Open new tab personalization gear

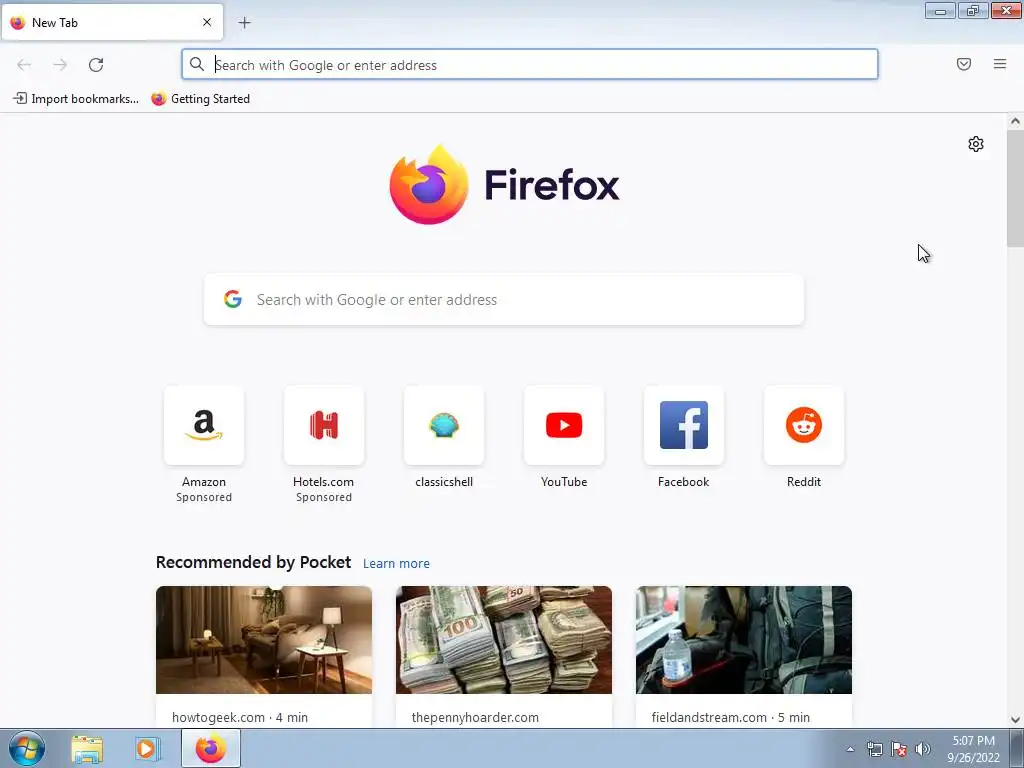976,144
